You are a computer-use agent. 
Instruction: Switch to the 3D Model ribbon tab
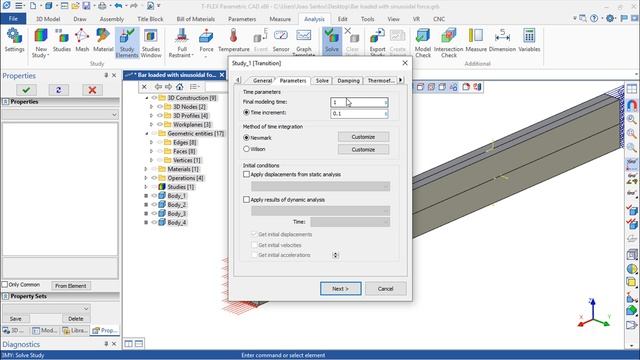click(x=48, y=19)
